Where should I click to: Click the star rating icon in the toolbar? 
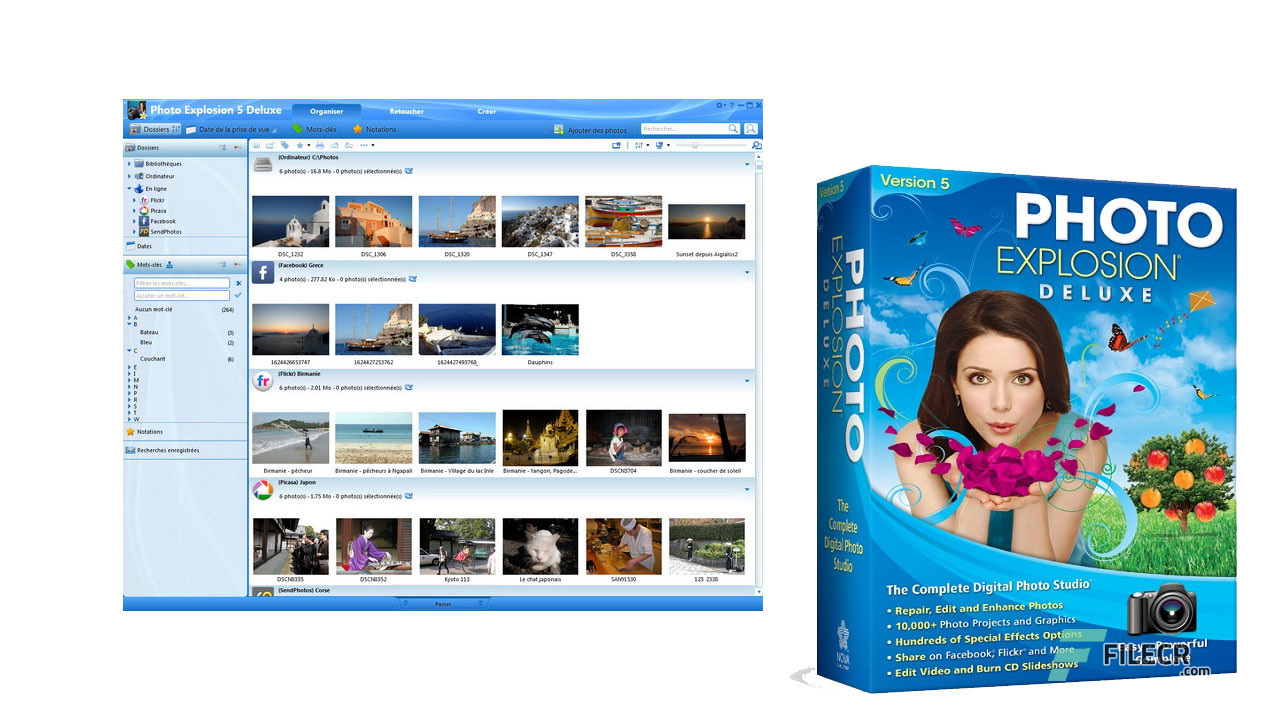coord(299,145)
